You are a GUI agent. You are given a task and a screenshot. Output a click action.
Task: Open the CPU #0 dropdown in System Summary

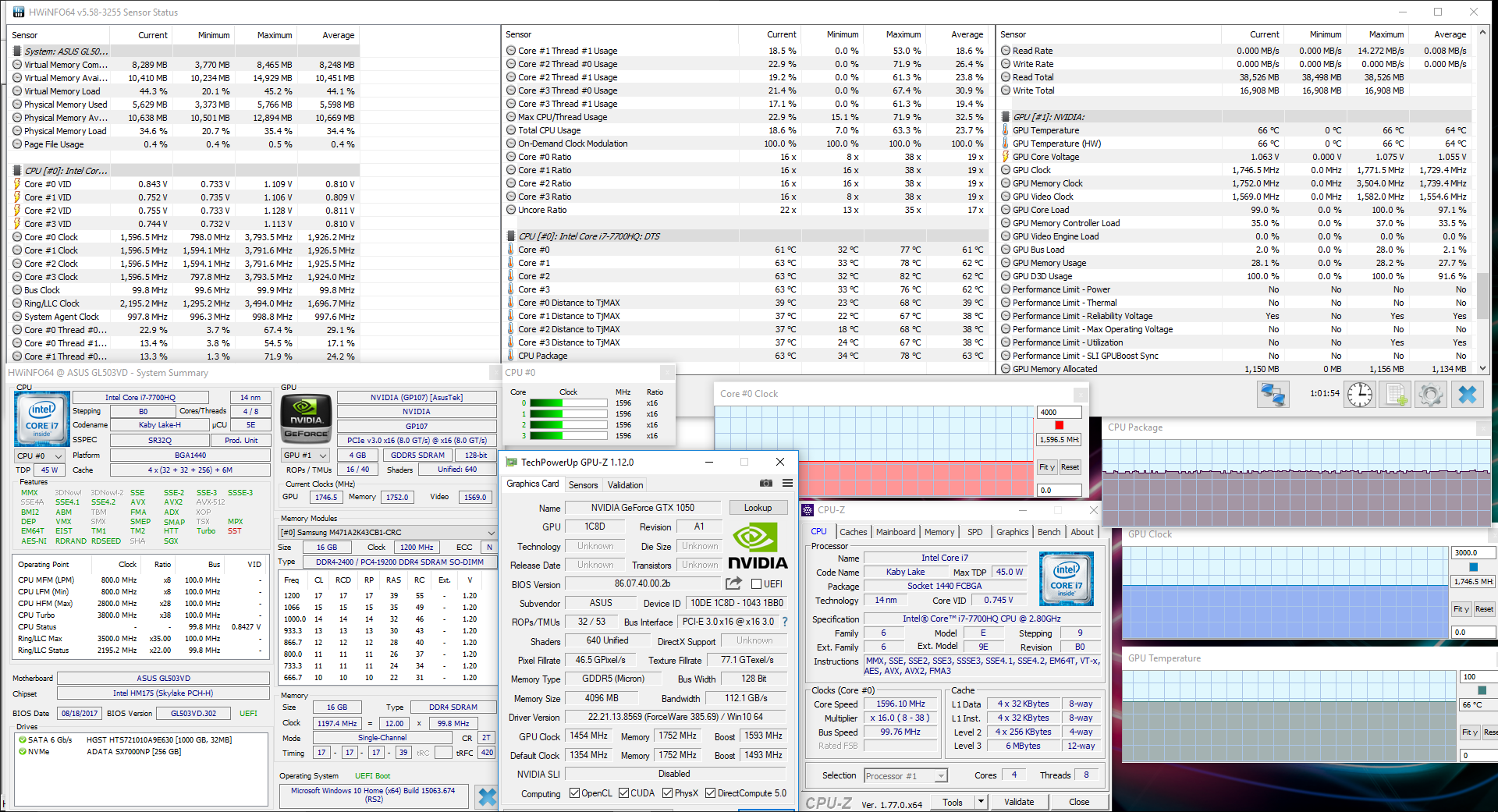[x=40, y=456]
